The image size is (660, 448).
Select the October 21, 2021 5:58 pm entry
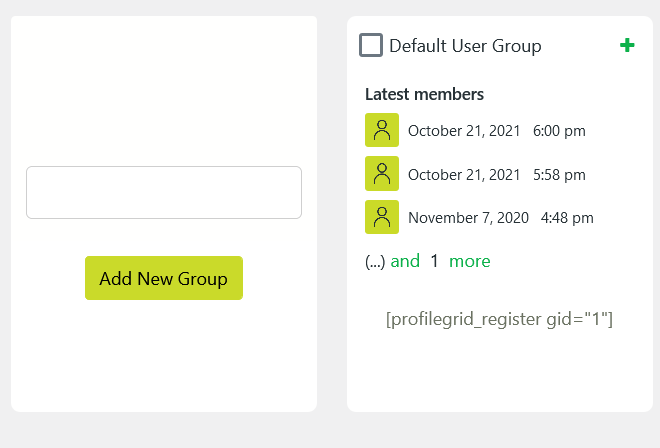pos(497,175)
